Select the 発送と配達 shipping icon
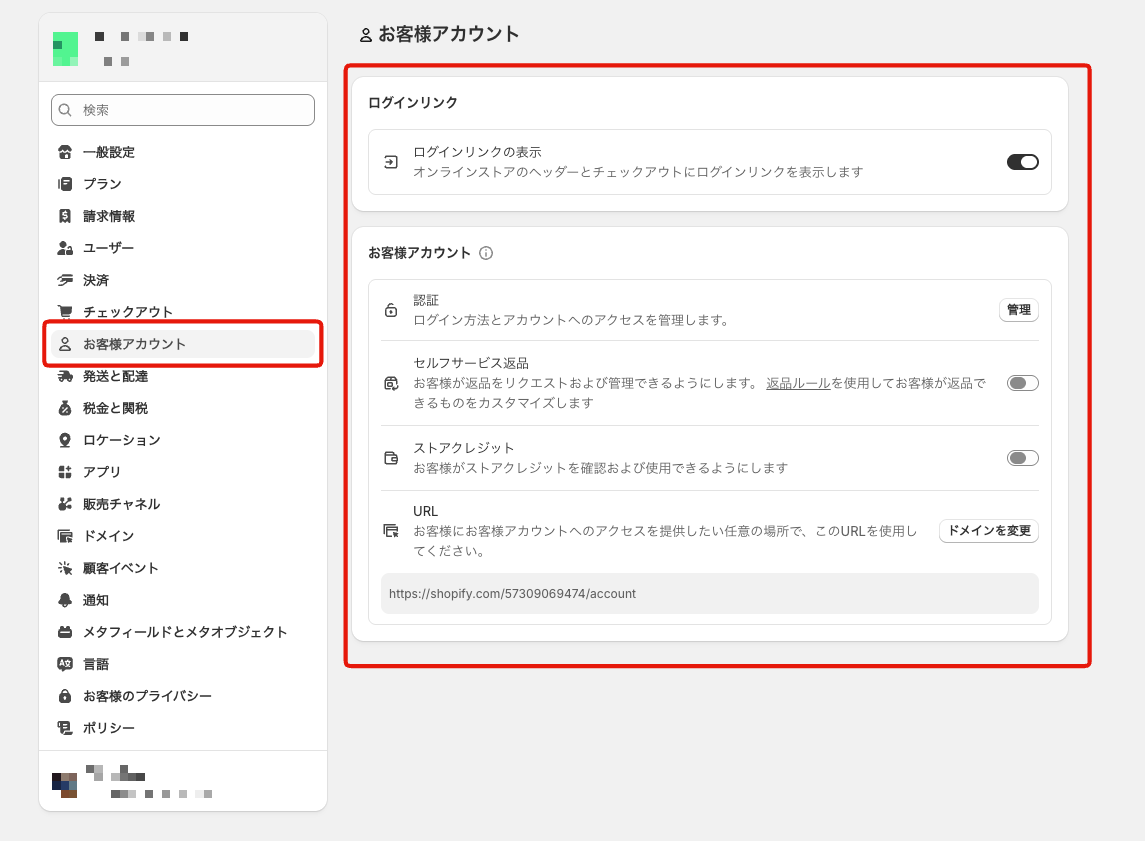1145x841 pixels. coord(65,375)
